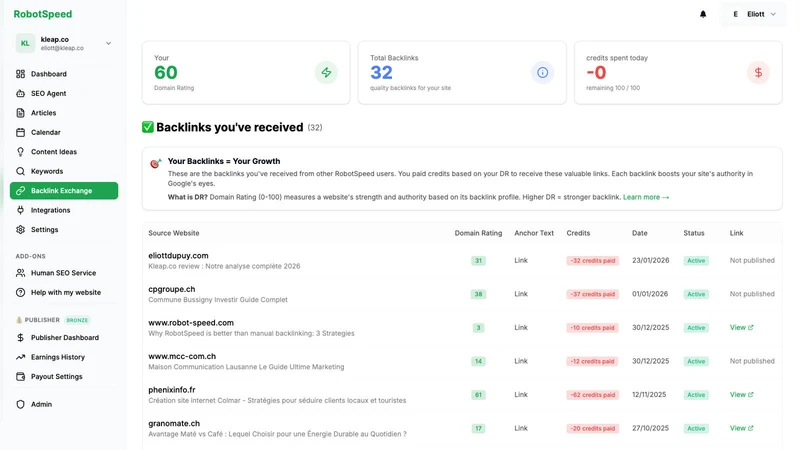Screen dimensions: 800x450
Task: Click the Dashboard grid icon
Action: [x=20, y=74]
